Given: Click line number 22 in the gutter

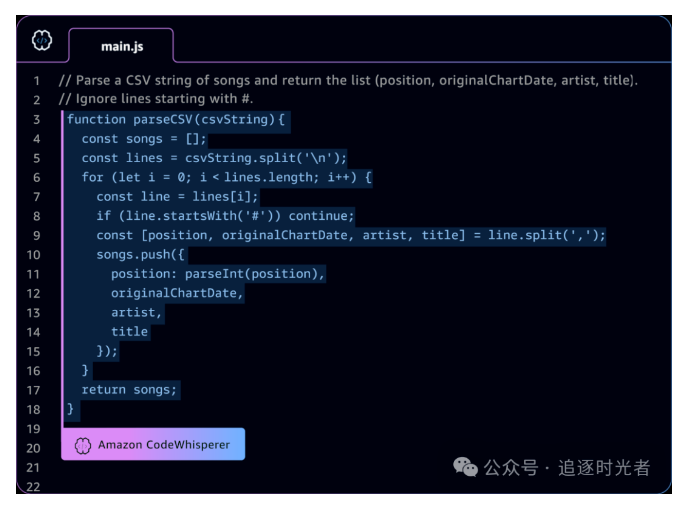Looking at the screenshot, I should point(35,486).
